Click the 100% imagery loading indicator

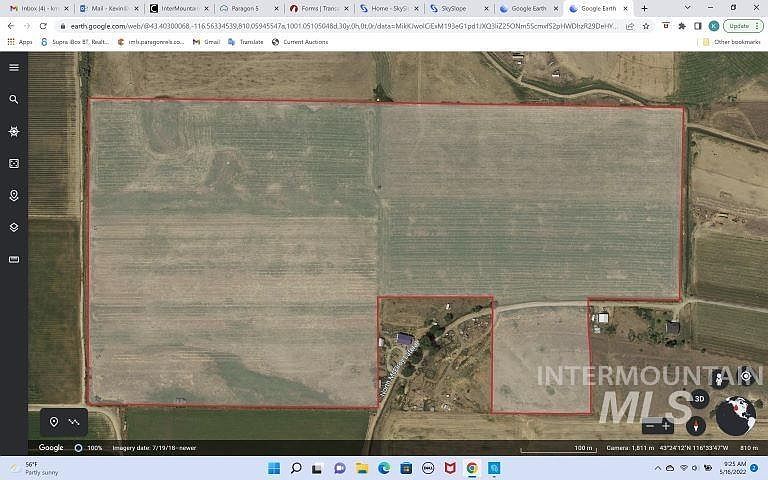[x=89, y=448]
